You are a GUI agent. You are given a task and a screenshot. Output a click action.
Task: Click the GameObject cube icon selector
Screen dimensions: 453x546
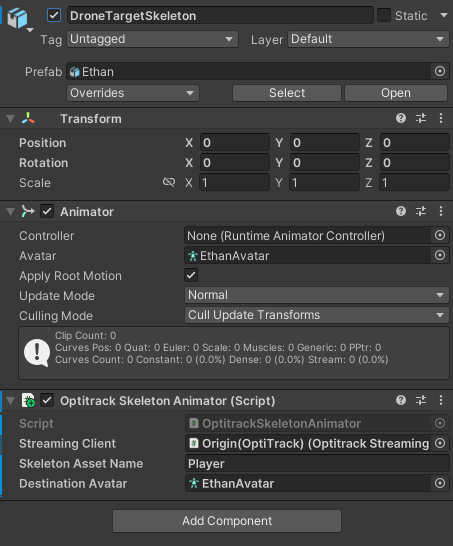[x=18, y=20]
